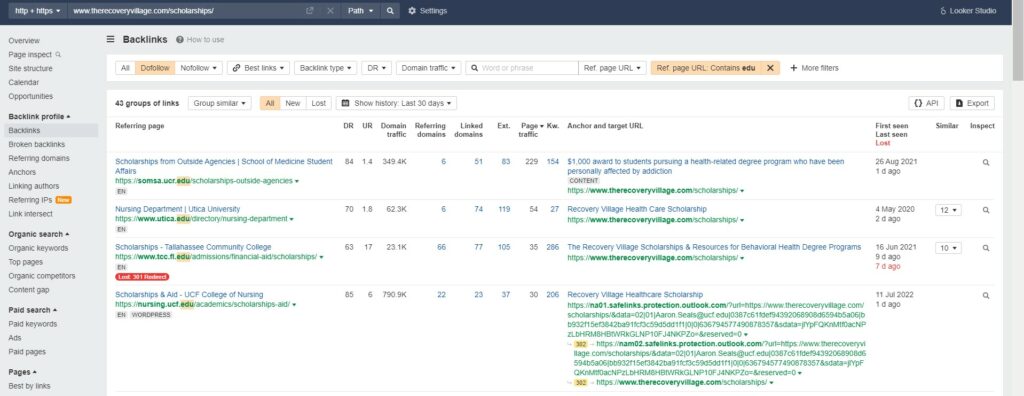The width and height of the screenshot is (1024, 396).
Task: Click the Word or phrase search field
Action: click(x=522, y=68)
